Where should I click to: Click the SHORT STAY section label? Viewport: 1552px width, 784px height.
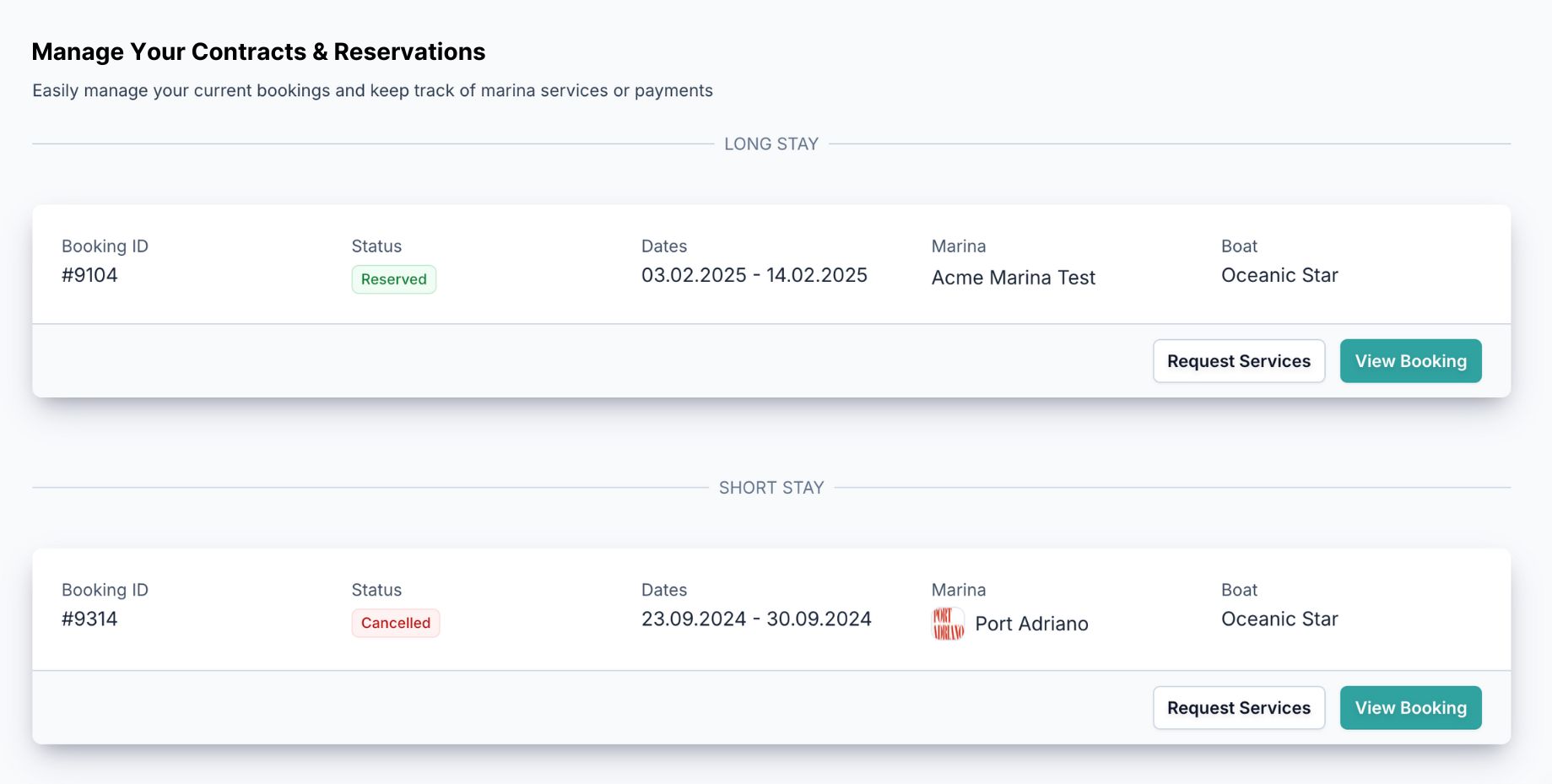[771, 488]
